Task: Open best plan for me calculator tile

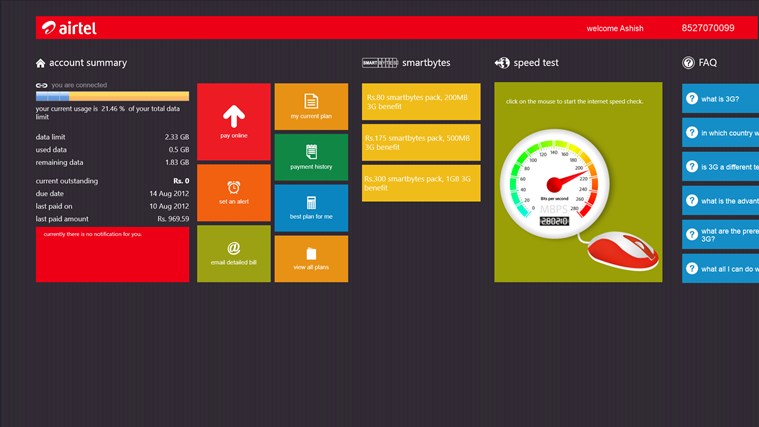Action: point(311,208)
